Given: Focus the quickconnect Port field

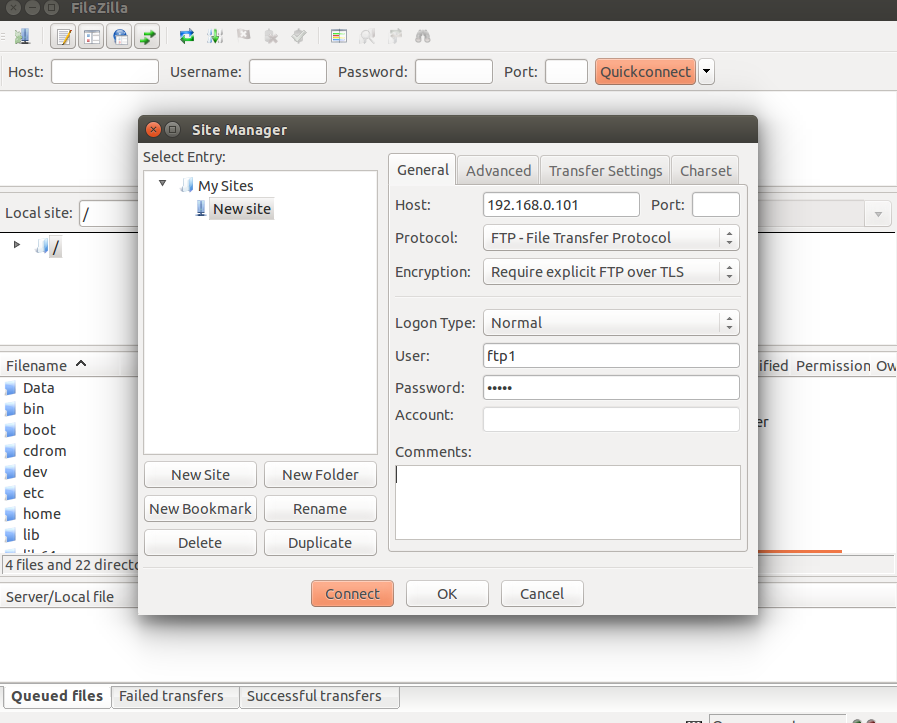Looking at the screenshot, I should [566, 71].
